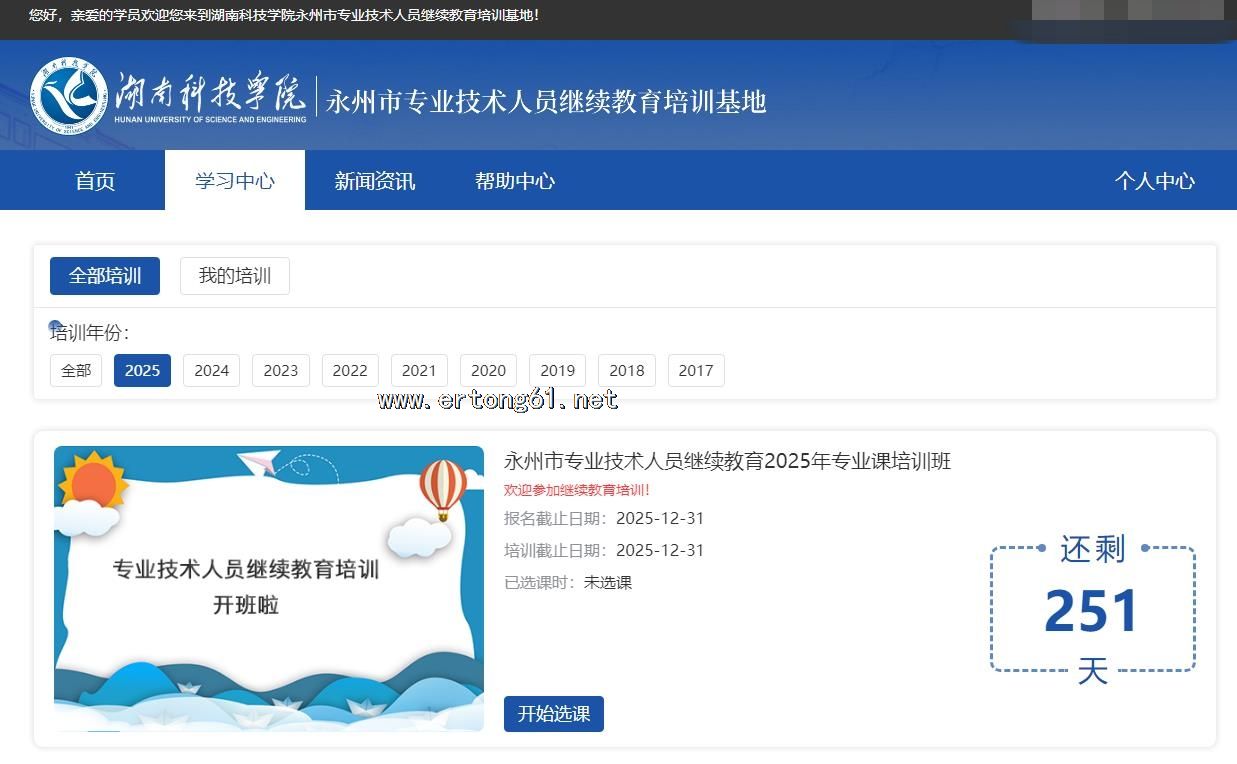Click the training course banner thumbnail

[268, 588]
